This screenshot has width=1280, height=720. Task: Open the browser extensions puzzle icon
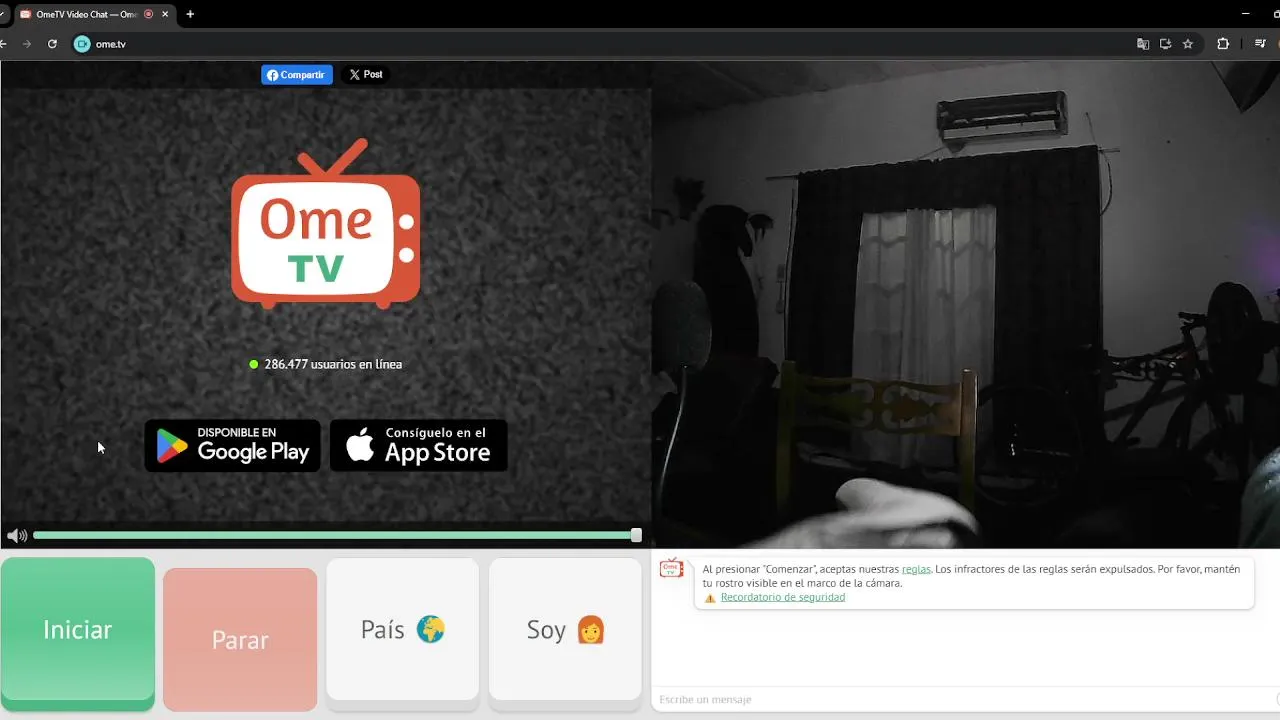1223,44
